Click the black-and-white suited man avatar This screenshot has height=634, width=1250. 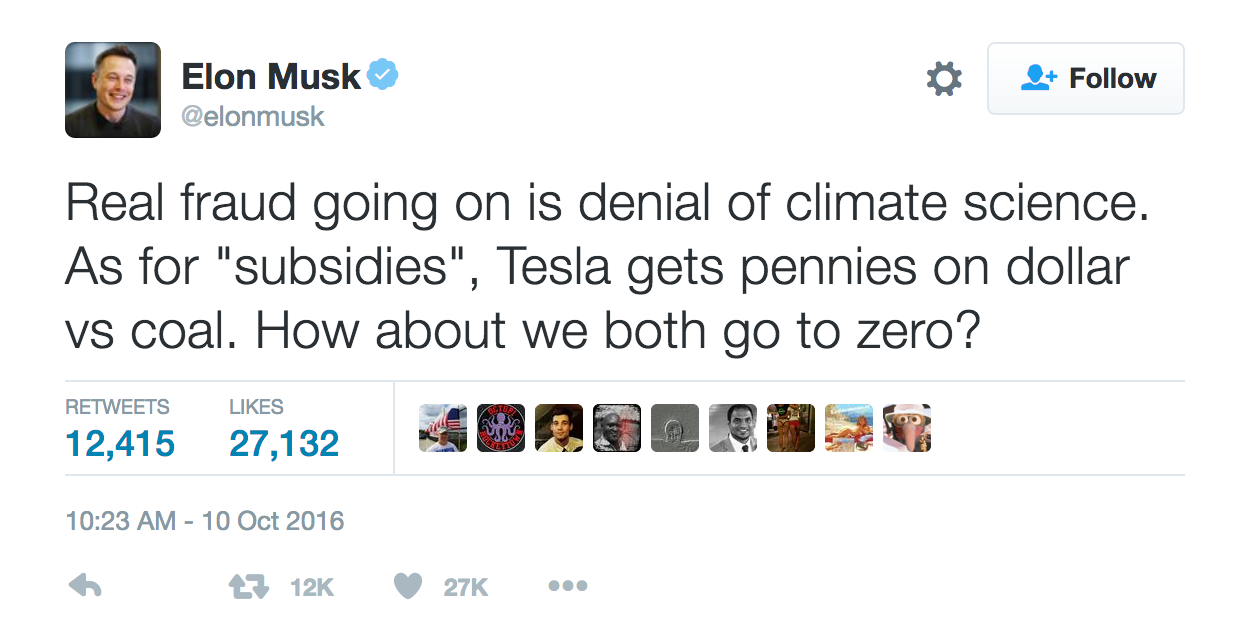point(733,428)
